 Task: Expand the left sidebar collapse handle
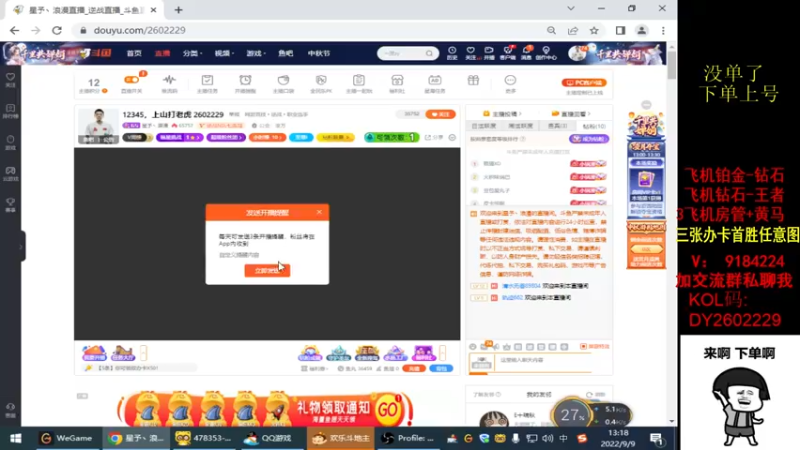coord(21,246)
